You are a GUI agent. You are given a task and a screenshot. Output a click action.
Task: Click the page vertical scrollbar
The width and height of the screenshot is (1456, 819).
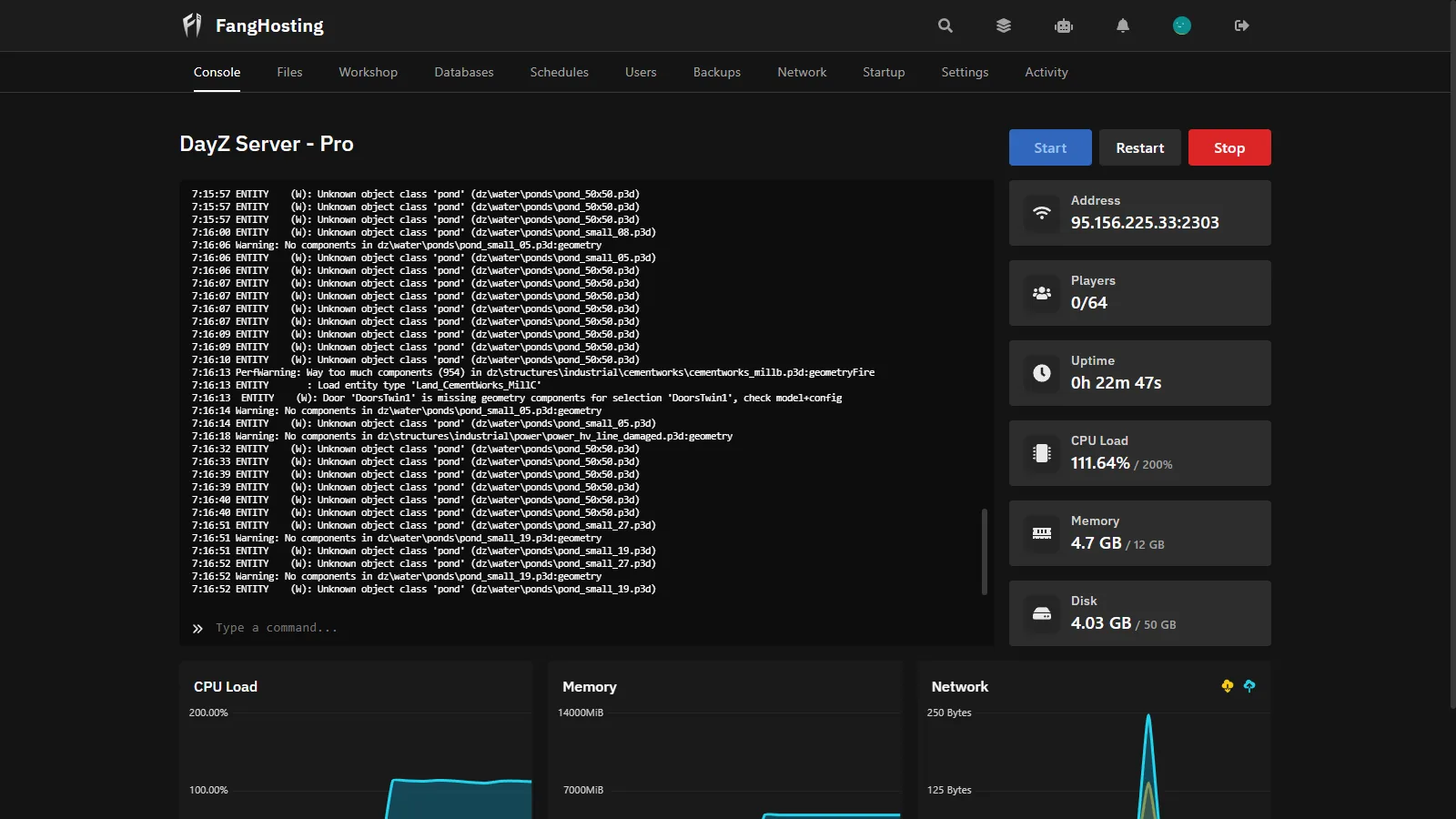coord(1452,355)
